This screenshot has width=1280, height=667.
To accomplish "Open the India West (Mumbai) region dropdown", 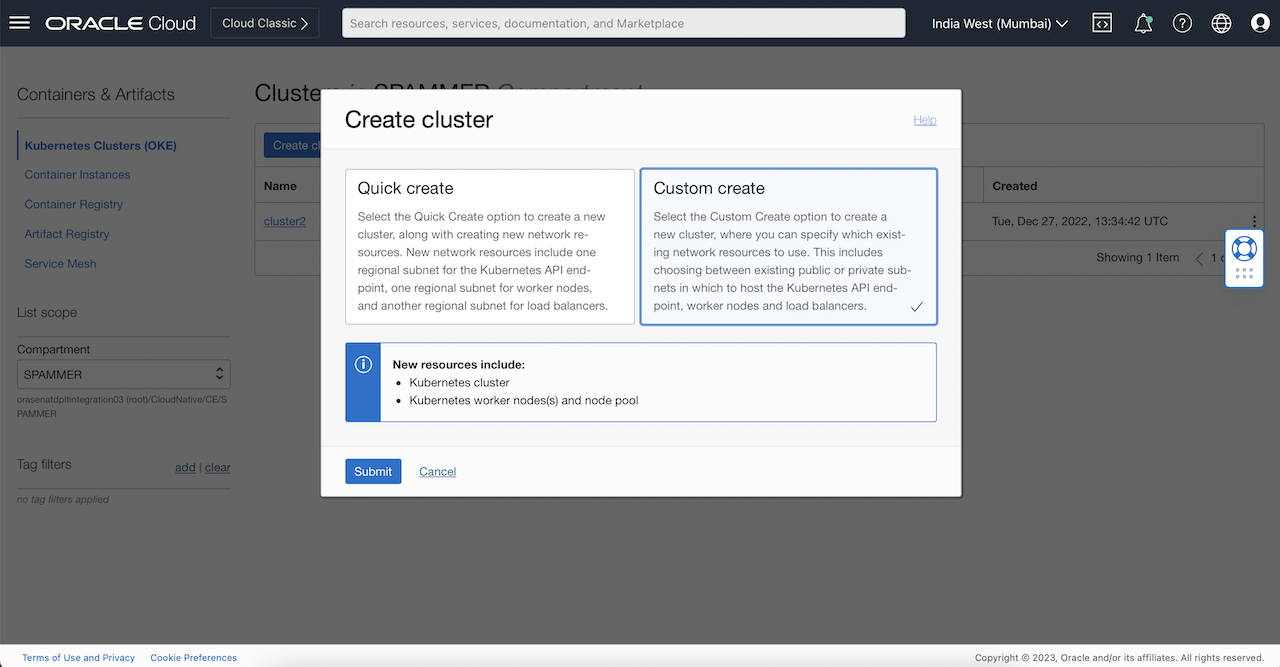I will [x=1000, y=23].
